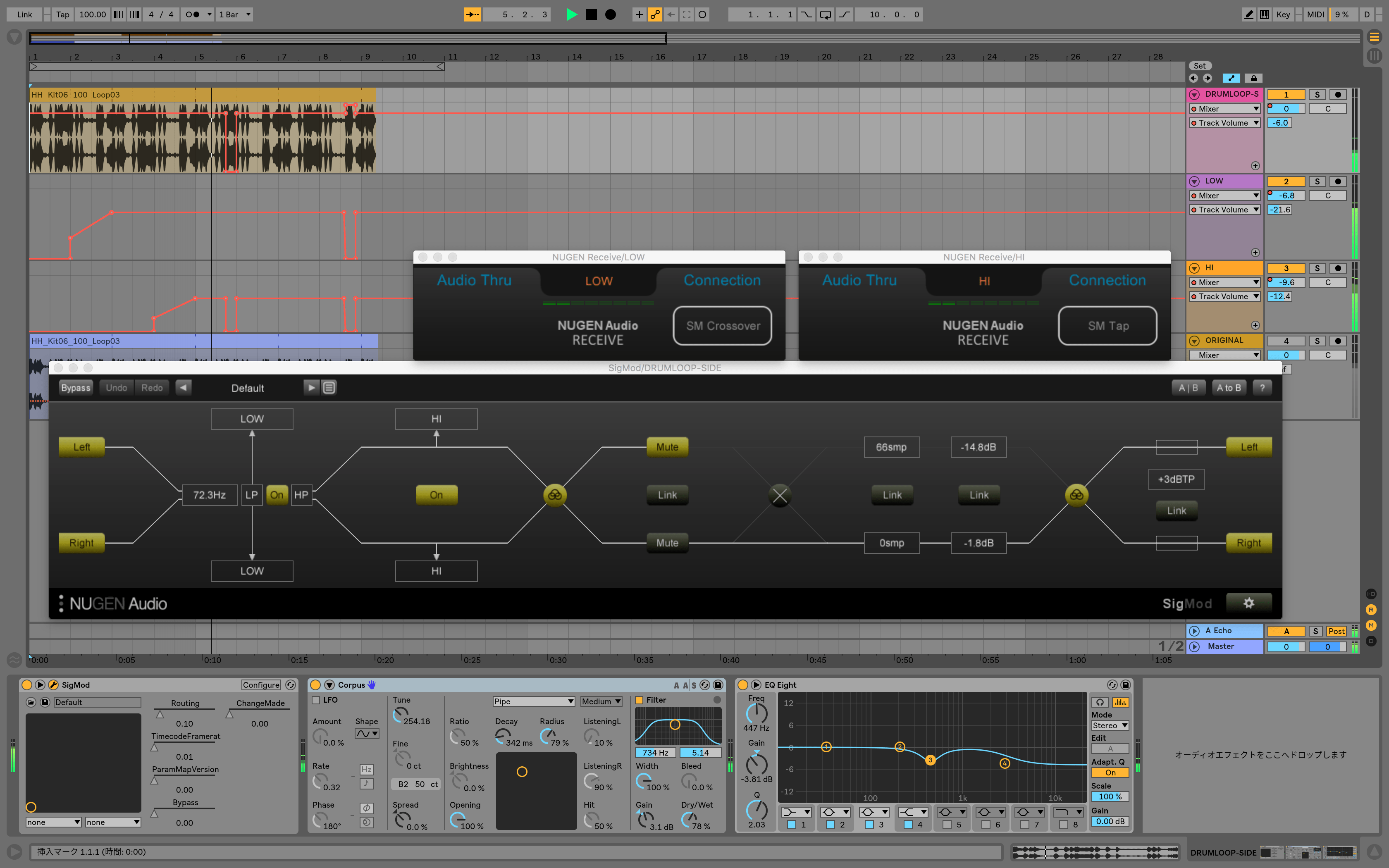Open Audio Thru tab in NUGEN Receive/LOW
This screenshot has height=868, width=1389.
(474, 280)
